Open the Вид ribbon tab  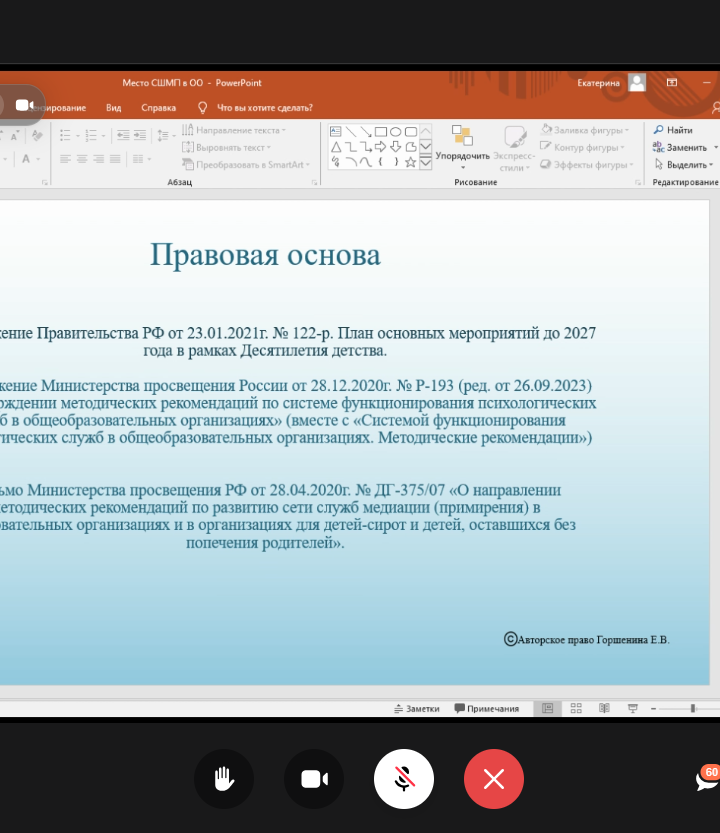[x=114, y=107]
